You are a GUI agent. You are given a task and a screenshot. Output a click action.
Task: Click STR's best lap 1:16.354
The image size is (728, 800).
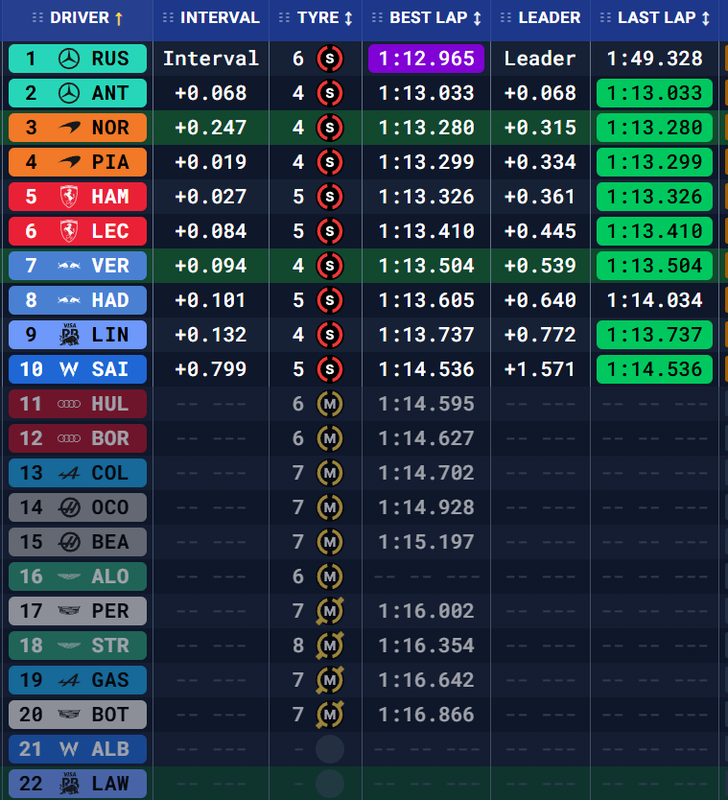pyautogui.click(x=426, y=645)
